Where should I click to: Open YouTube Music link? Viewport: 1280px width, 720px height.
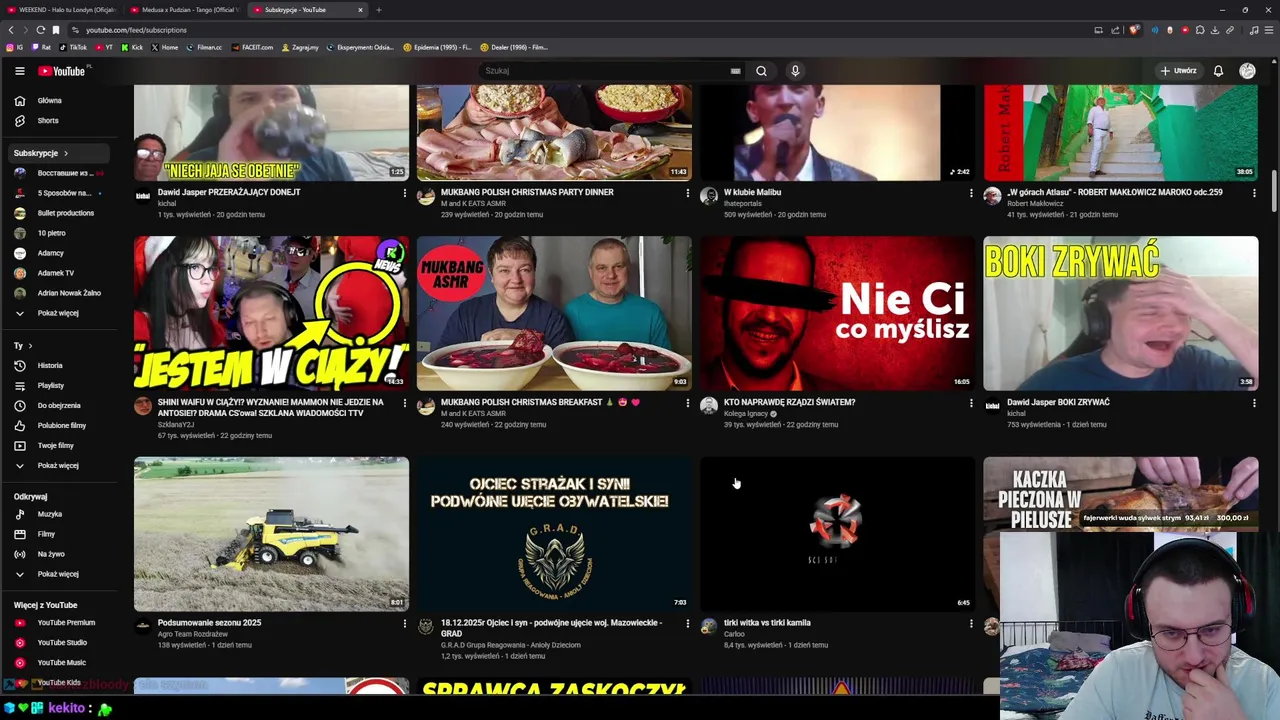(x=60, y=662)
